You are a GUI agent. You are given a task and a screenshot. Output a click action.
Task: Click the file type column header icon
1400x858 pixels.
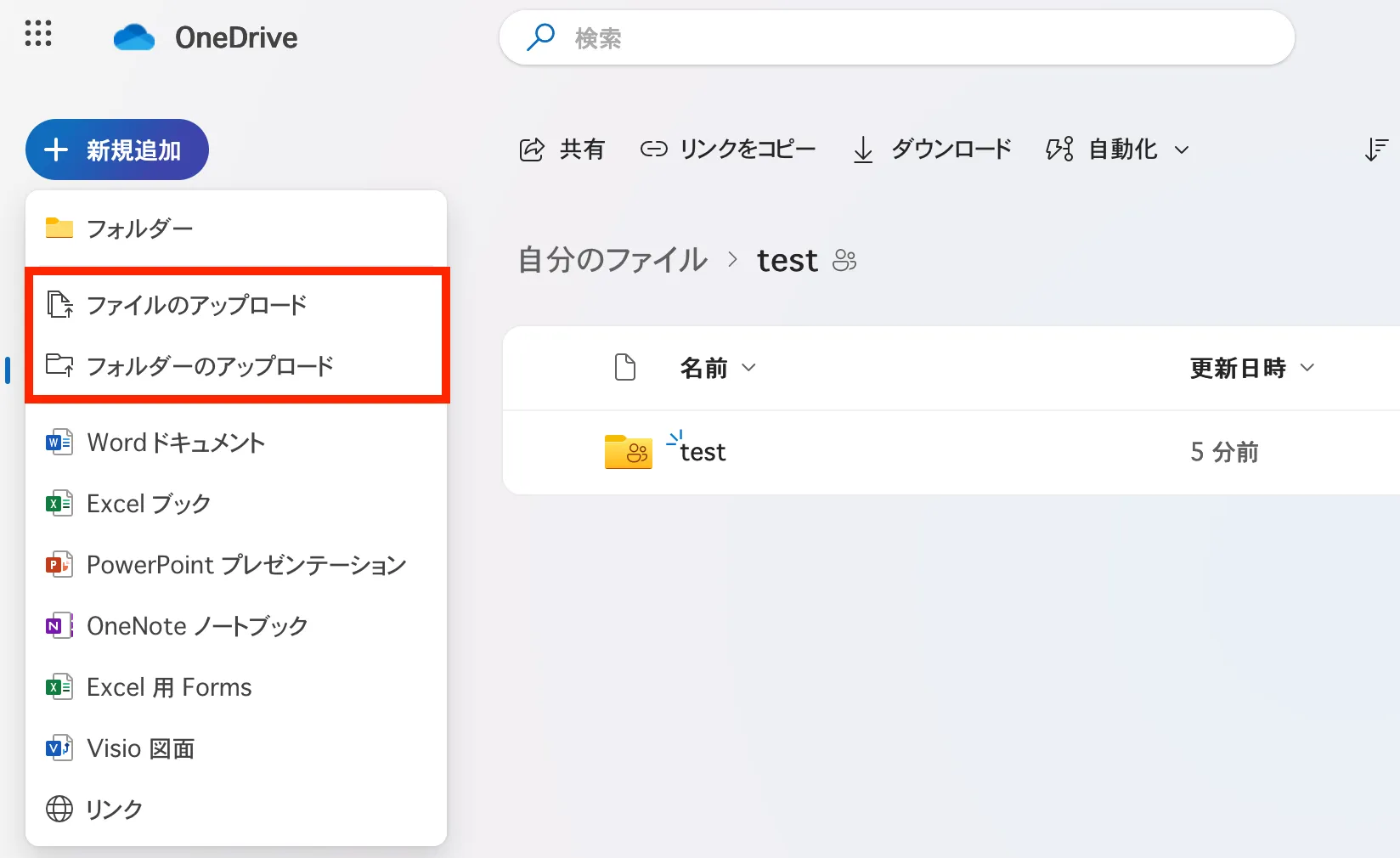coord(625,368)
